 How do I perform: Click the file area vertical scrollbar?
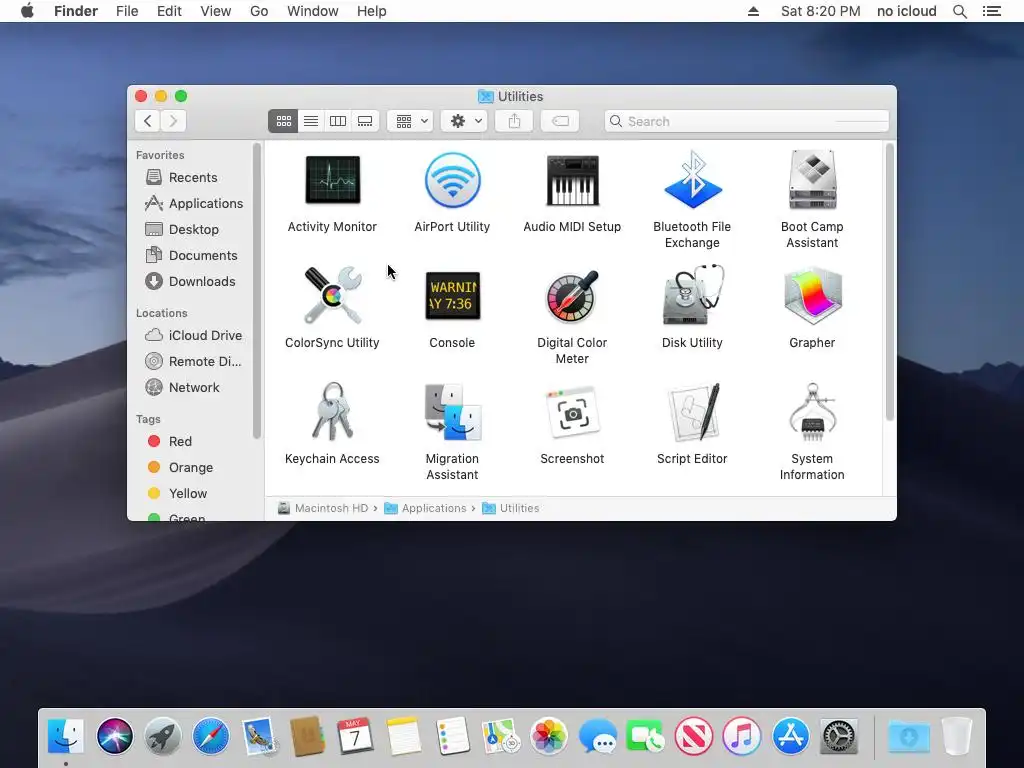(x=889, y=282)
